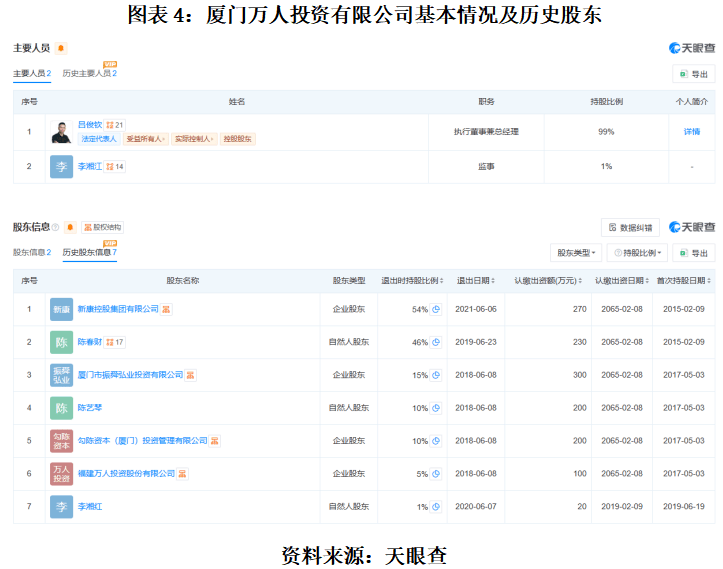Expand the 受益所有人 tag under 吕俊钦

pos(146,139)
